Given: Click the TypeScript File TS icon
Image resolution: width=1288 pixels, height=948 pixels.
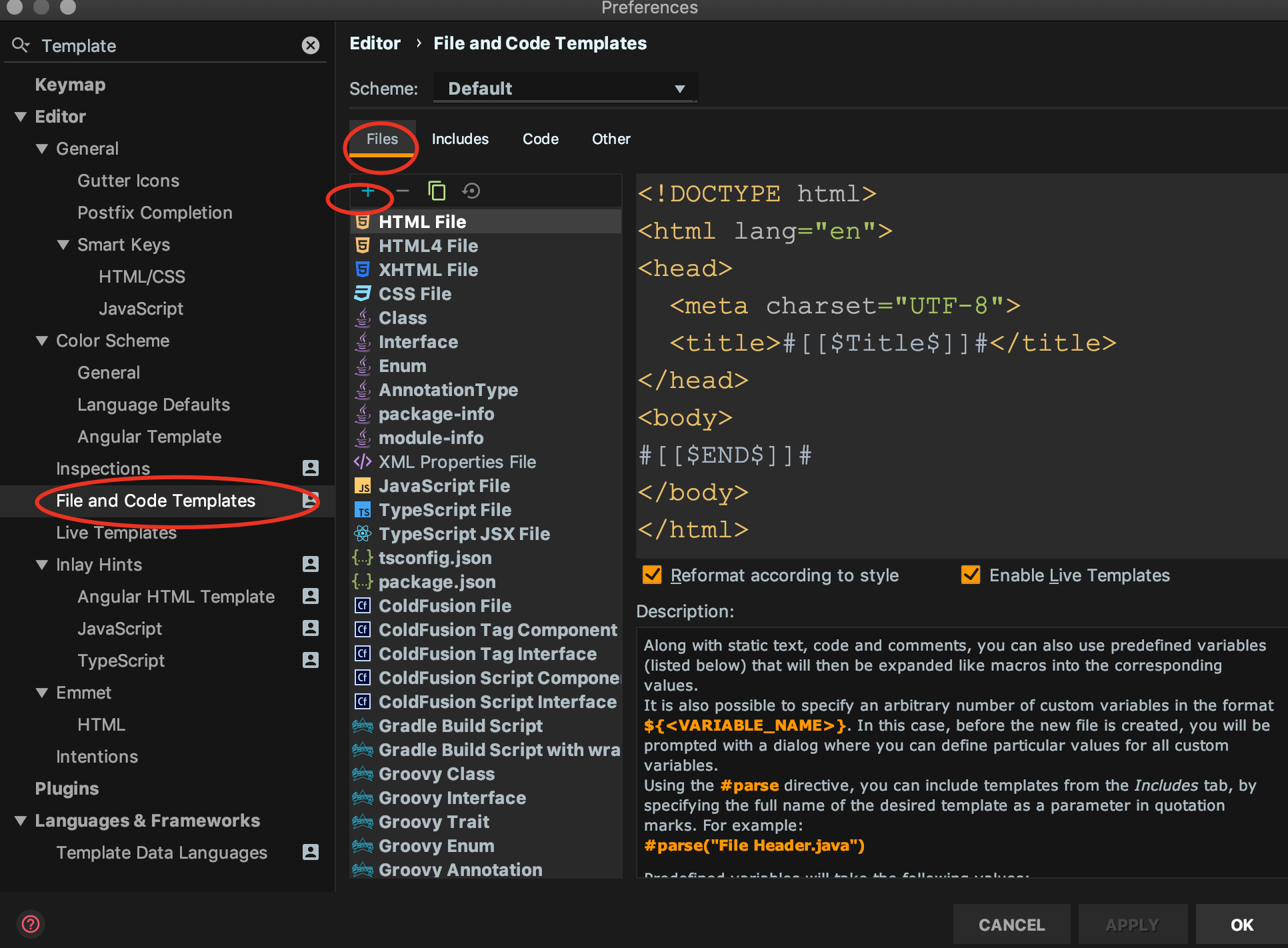Looking at the screenshot, I should point(363,510).
